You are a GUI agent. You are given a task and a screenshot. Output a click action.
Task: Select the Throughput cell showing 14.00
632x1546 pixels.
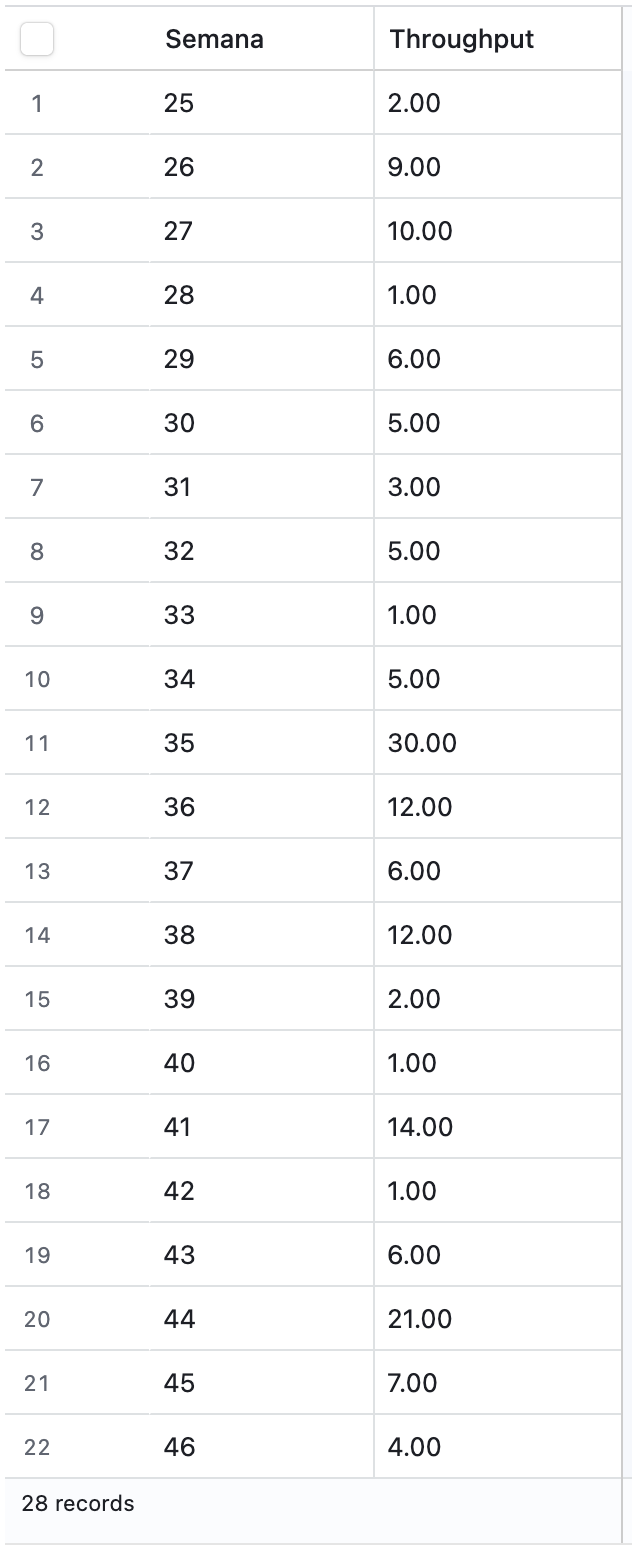pos(420,1127)
